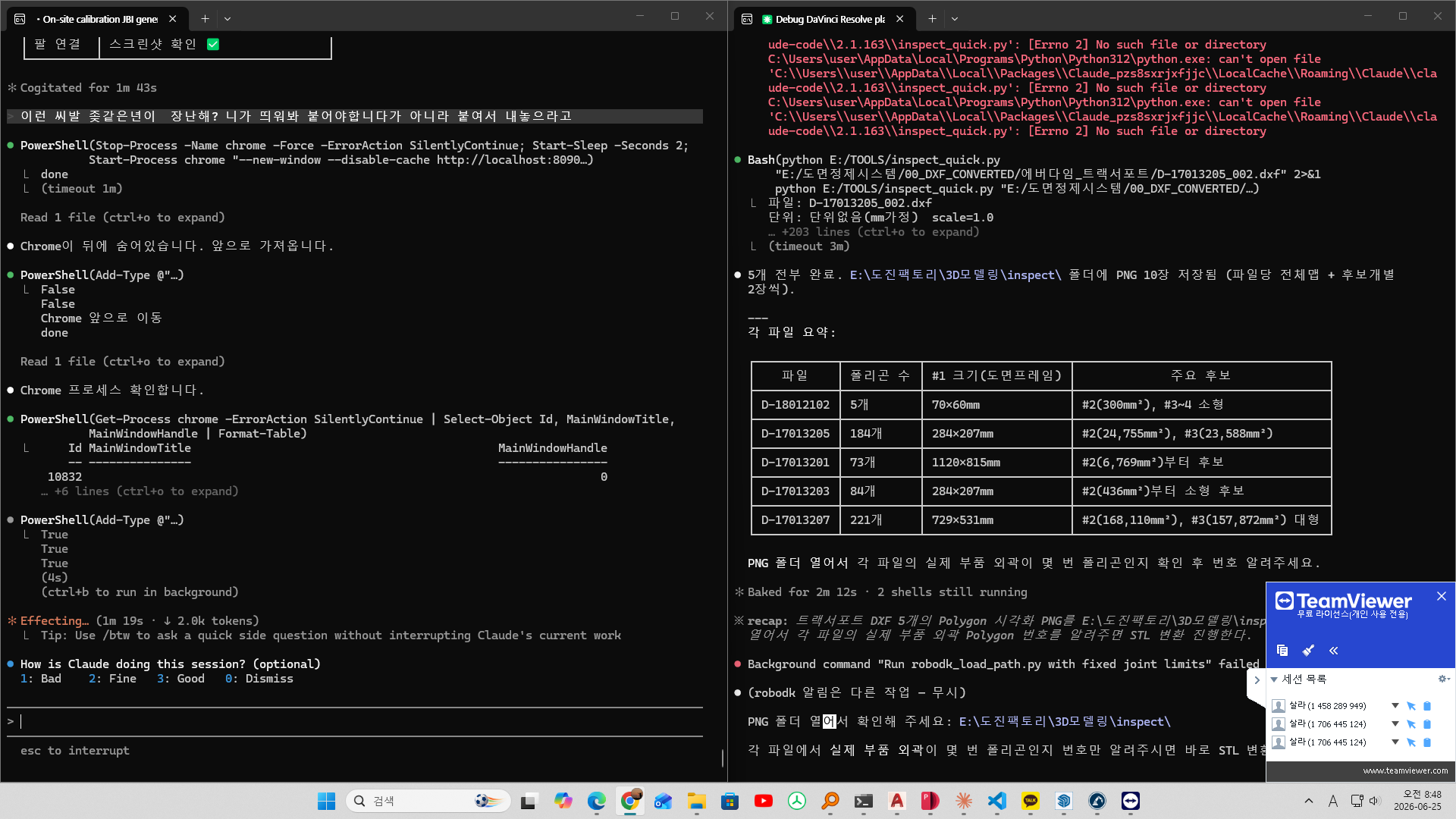Select '1: Bad' session feedback option

[41, 679]
